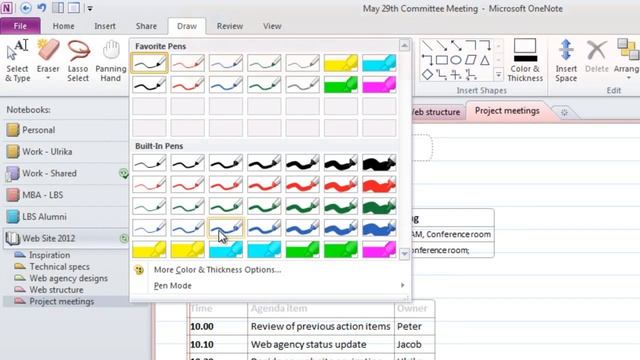The image size is (640, 360).
Task: Pick the parallelogram shape
Action: pos(471,60)
